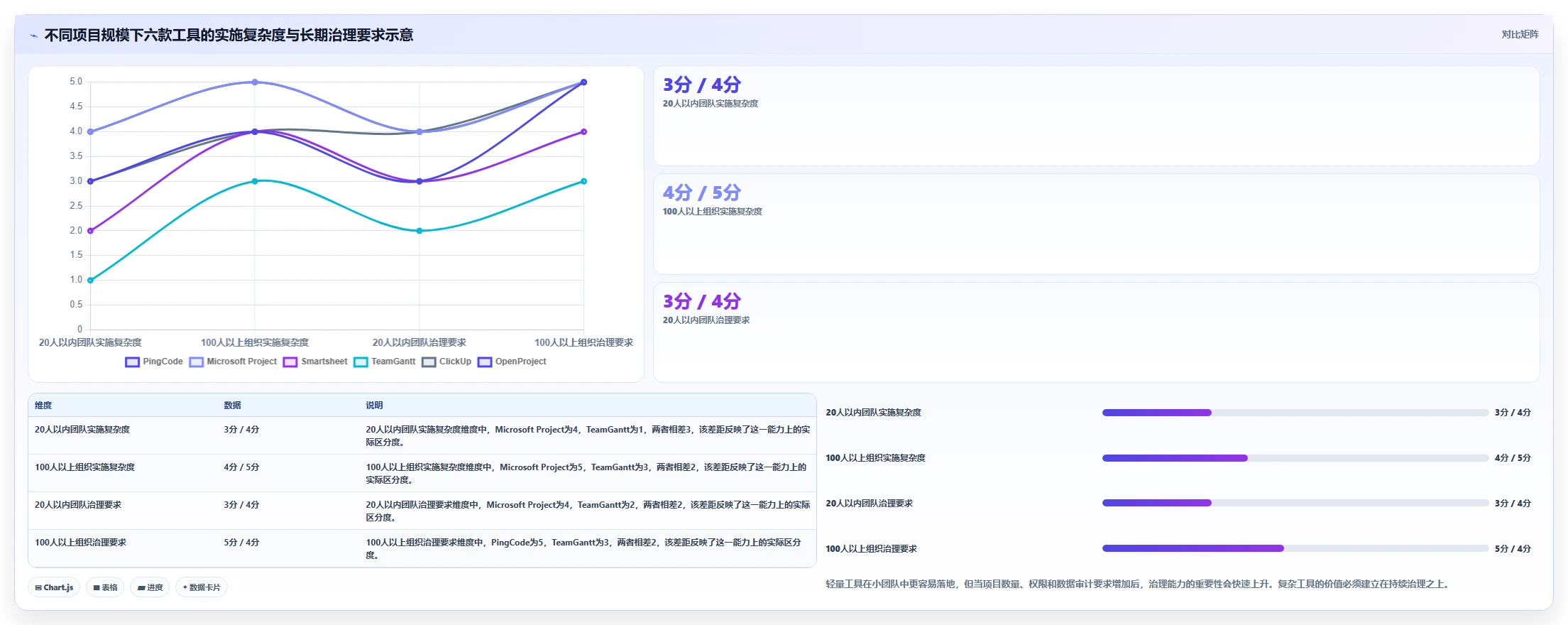Image resolution: width=1568 pixels, height=625 pixels.
Task: Toggle the Microsoft Project dataset in the legend
Action: 233,362
